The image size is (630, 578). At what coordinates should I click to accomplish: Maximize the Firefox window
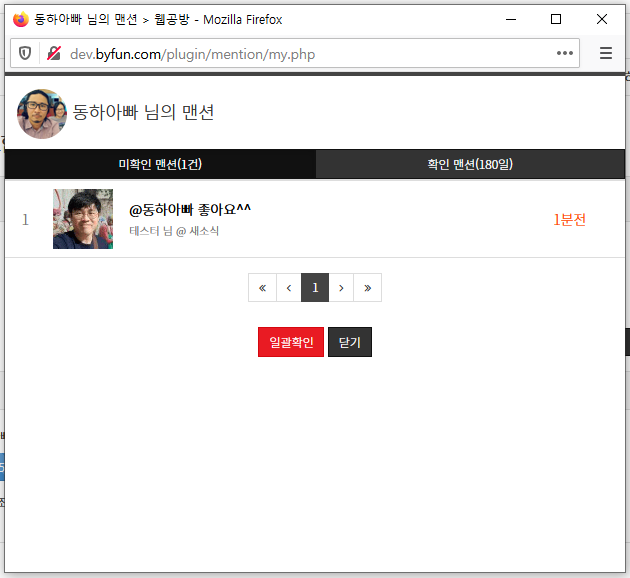tap(556, 19)
